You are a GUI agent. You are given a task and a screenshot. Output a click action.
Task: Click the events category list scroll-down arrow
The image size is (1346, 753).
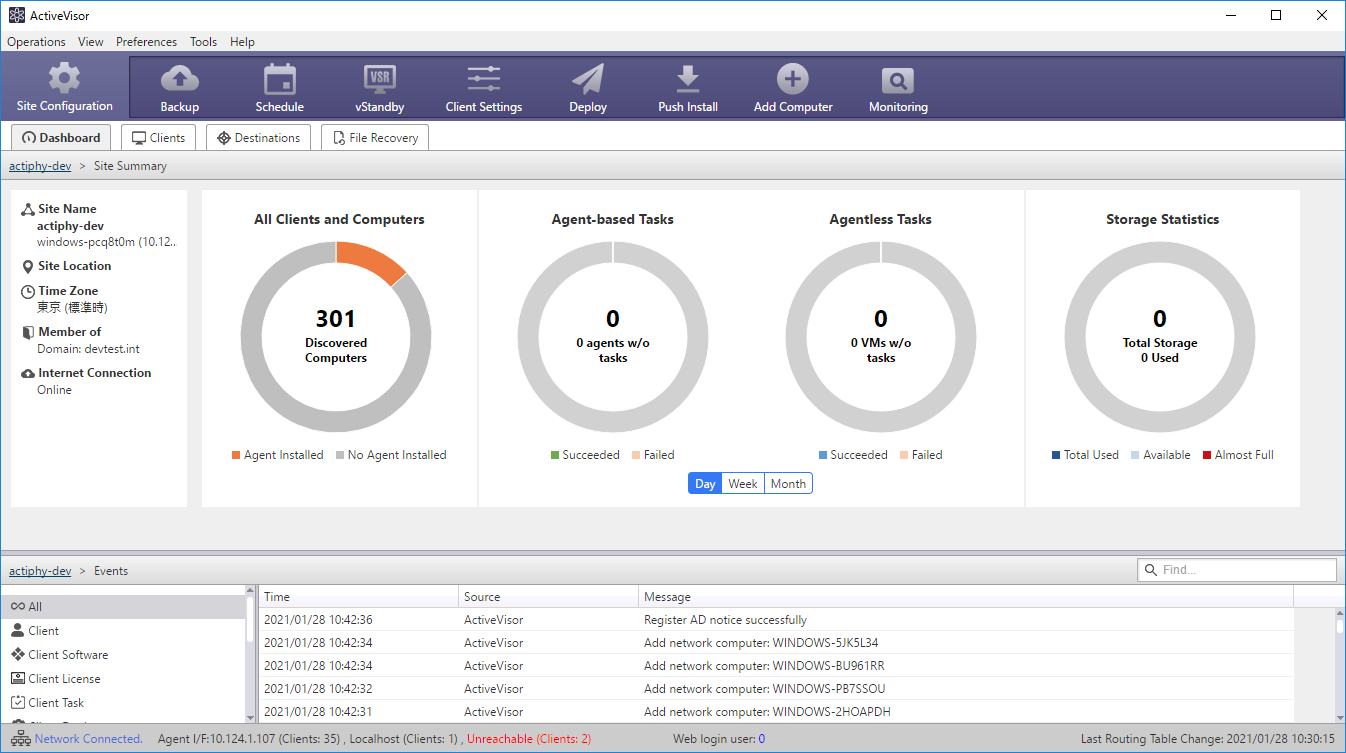251,717
